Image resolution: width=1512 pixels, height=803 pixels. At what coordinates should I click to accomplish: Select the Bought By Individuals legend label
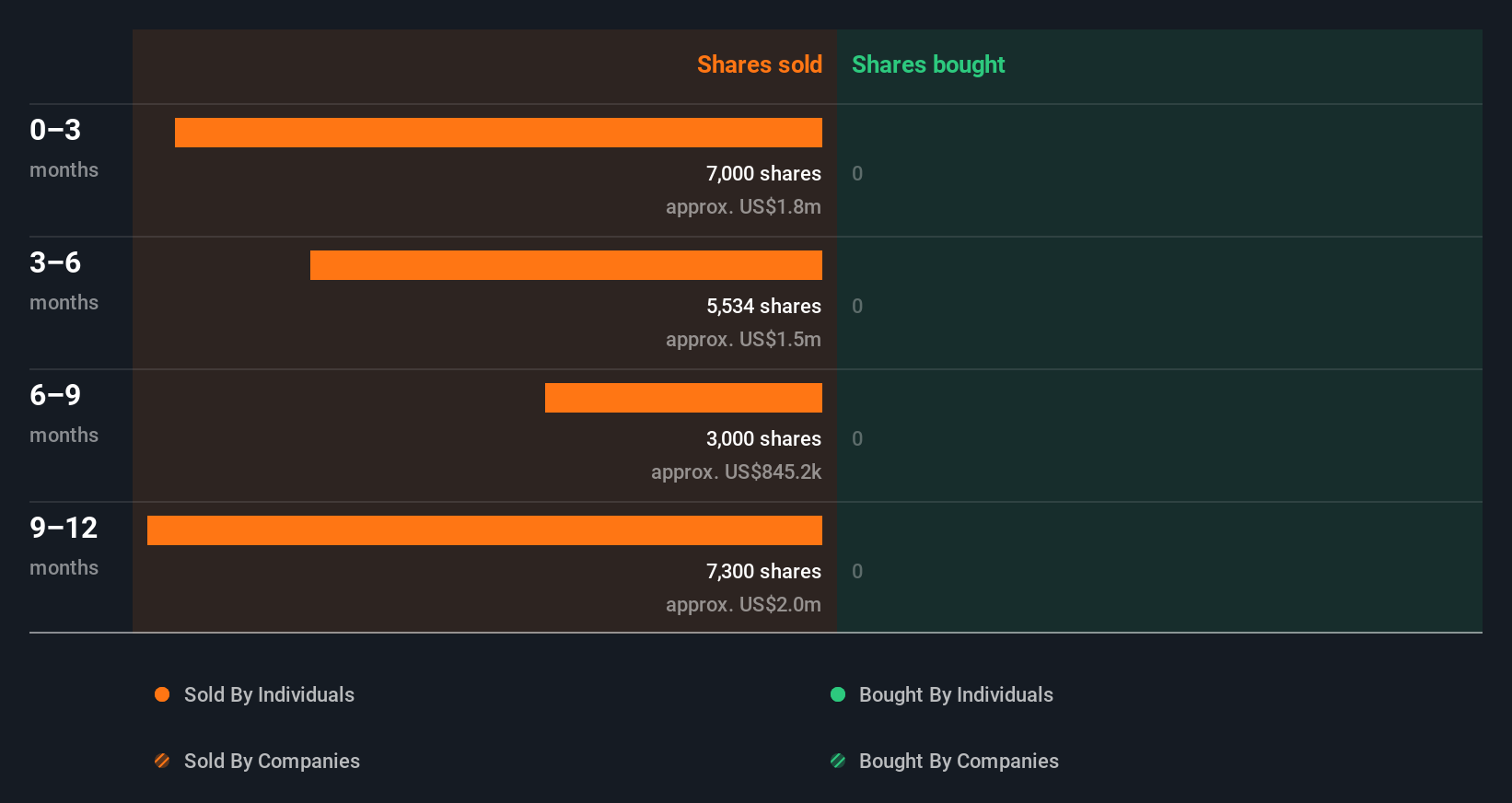pyautogui.click(x=956, y=695)
